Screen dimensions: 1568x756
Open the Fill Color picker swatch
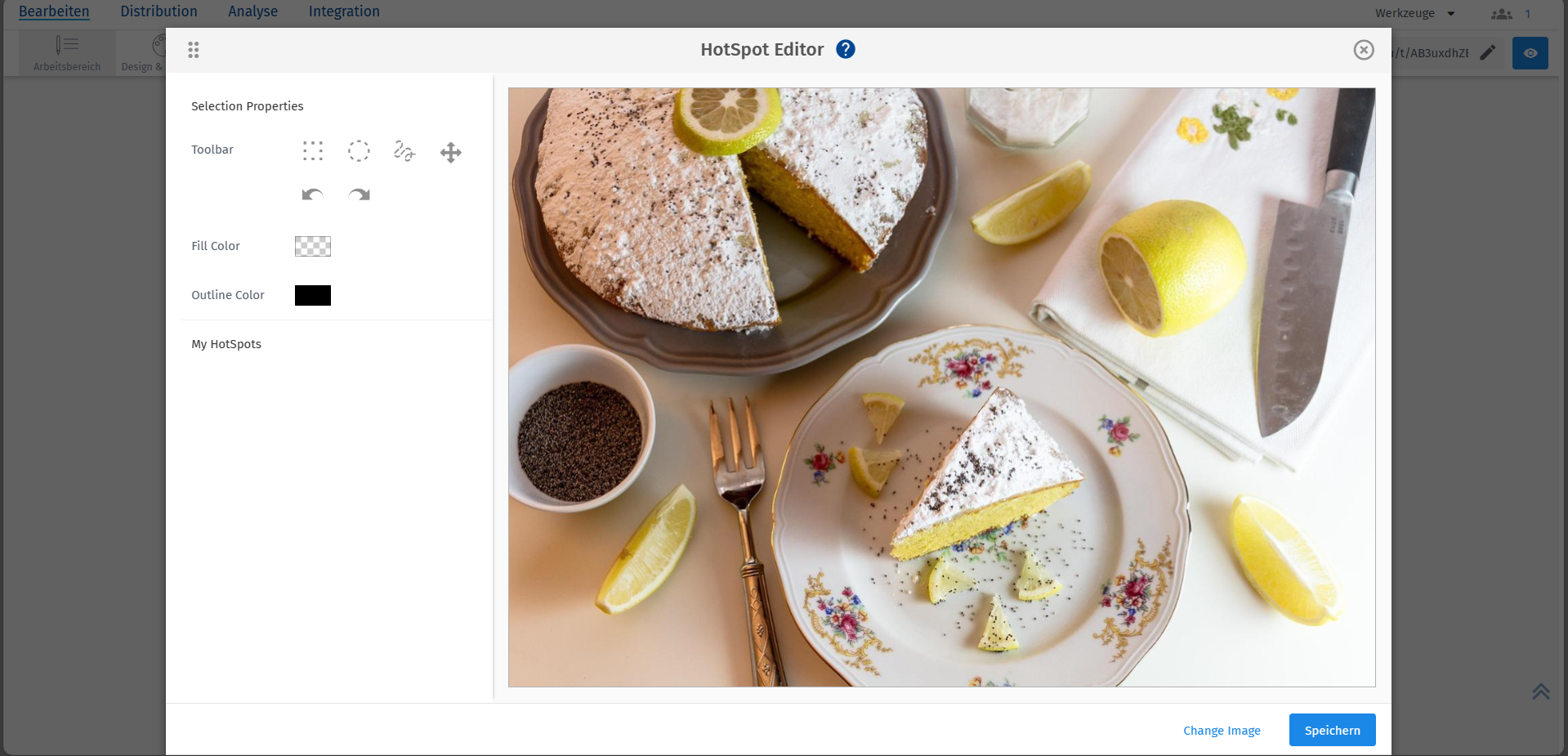313,246
